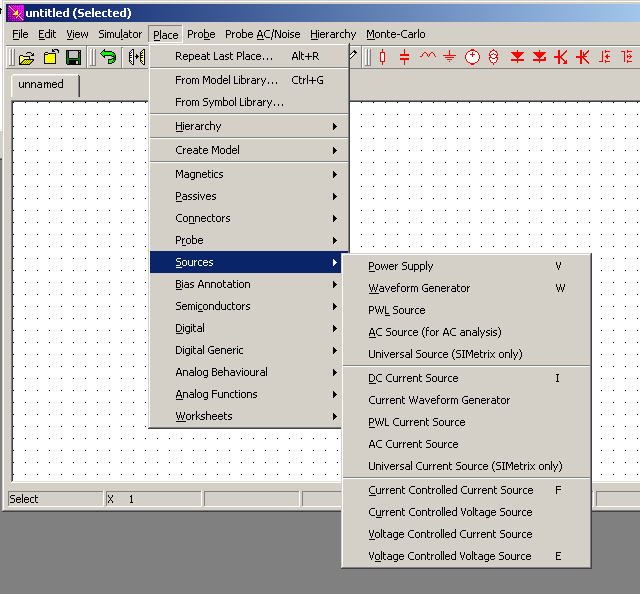
Task: Expand the Passives submenu arrow
Action: pos(335,196)
